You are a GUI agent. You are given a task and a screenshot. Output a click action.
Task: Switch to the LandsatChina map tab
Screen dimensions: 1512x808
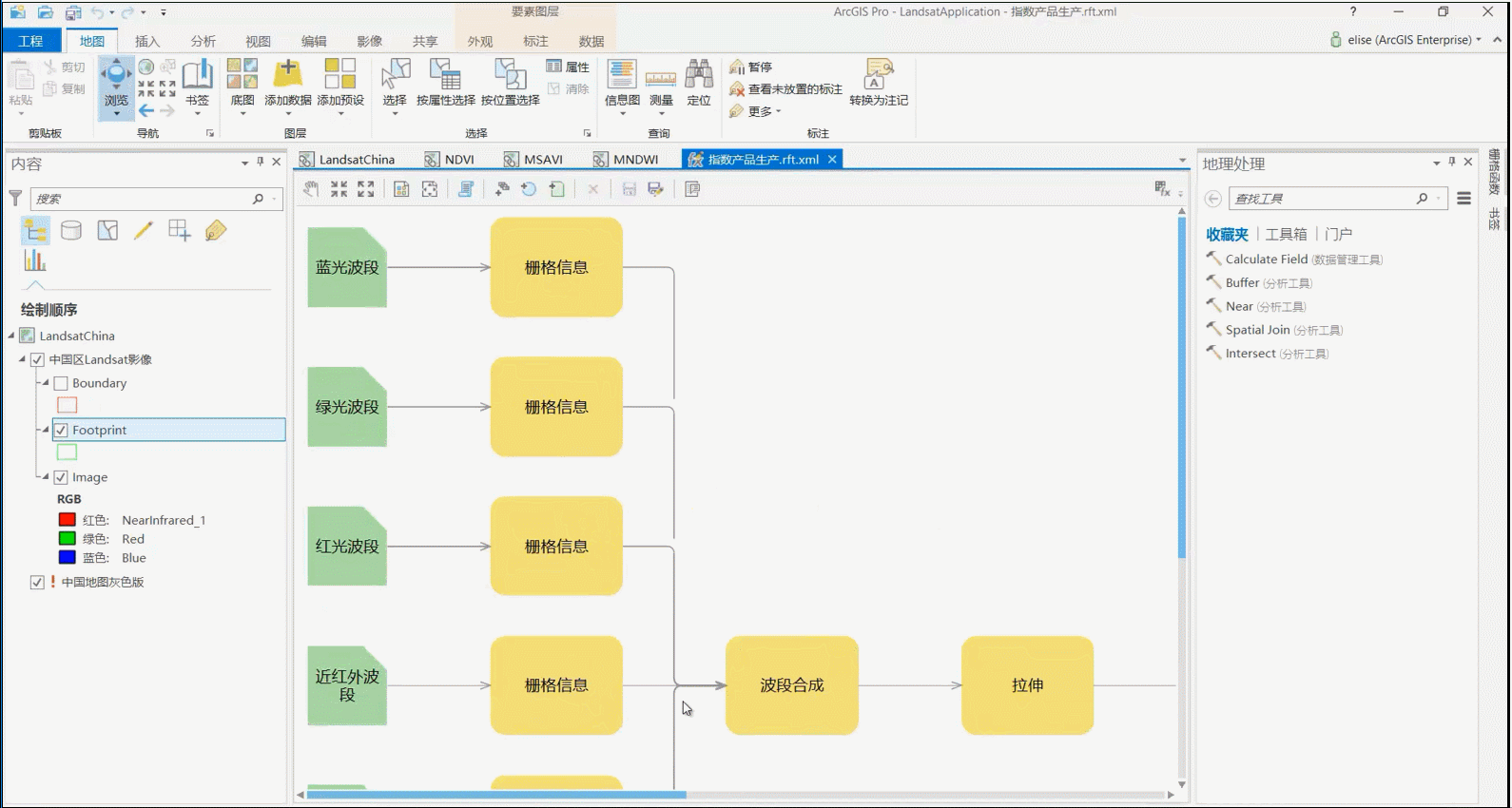click(x=347, y=159)
